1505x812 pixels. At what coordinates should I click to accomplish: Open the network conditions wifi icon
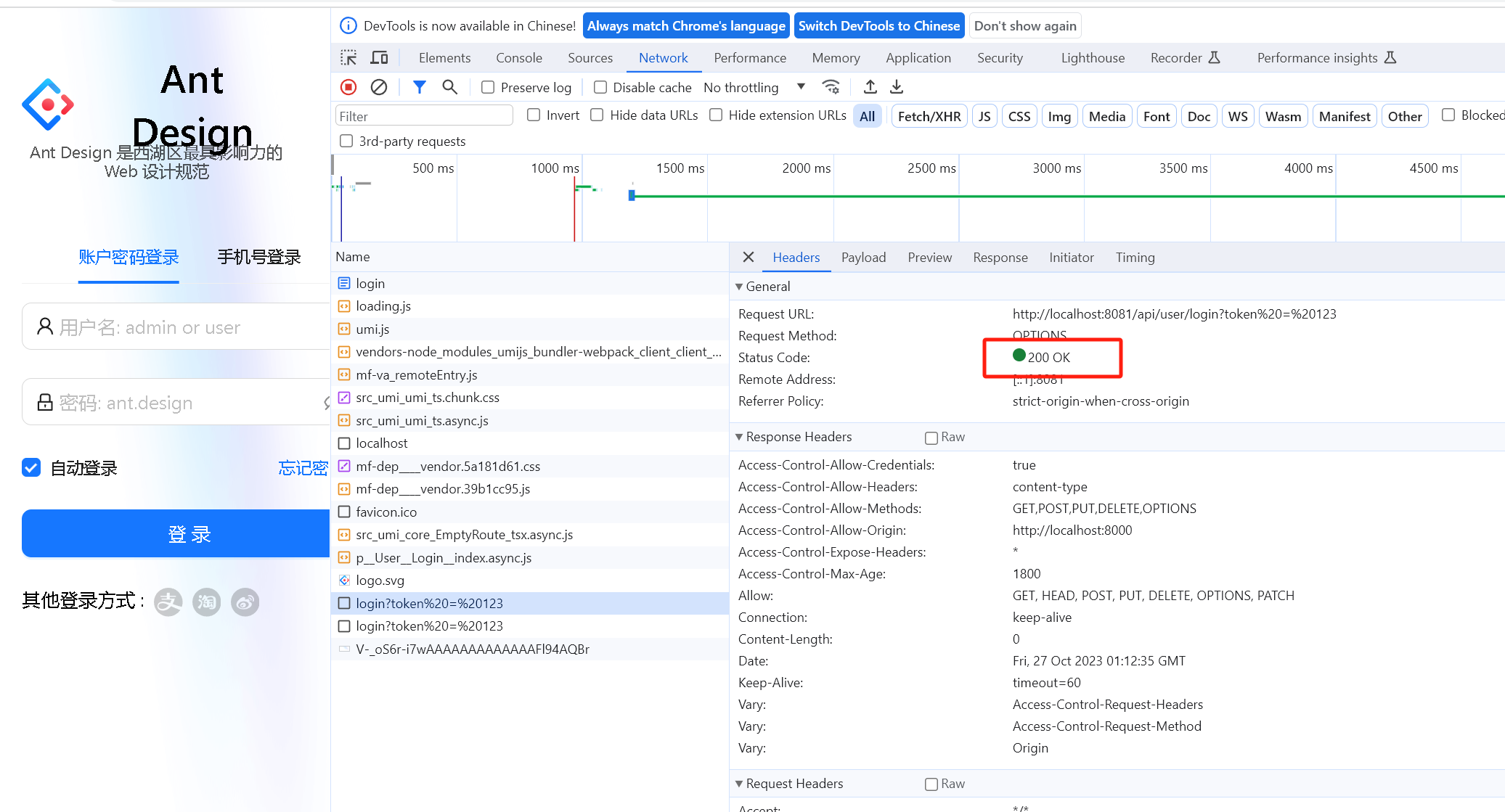[x=831, y=87]
